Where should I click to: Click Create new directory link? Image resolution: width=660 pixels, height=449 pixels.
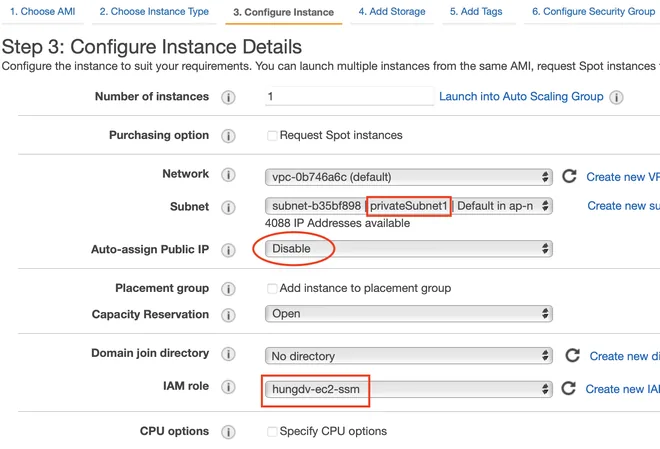click(625, 356)
